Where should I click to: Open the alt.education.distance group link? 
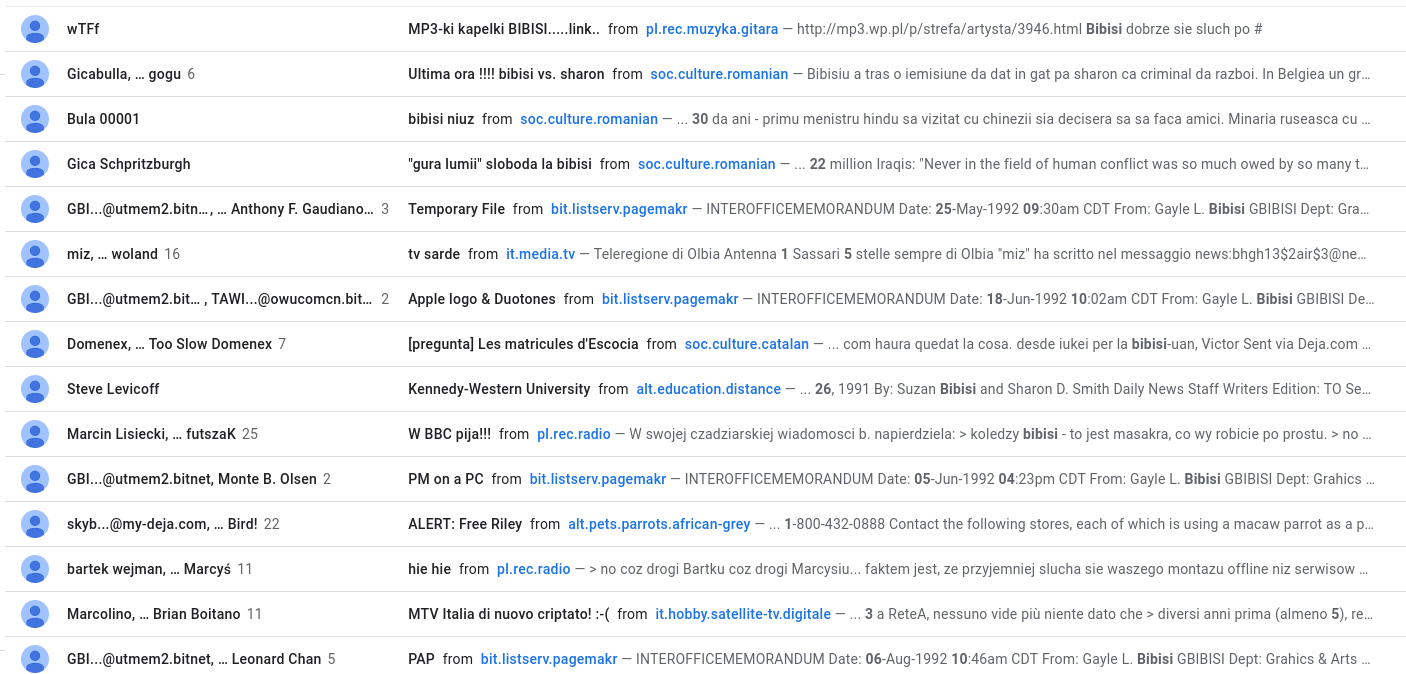708,389
